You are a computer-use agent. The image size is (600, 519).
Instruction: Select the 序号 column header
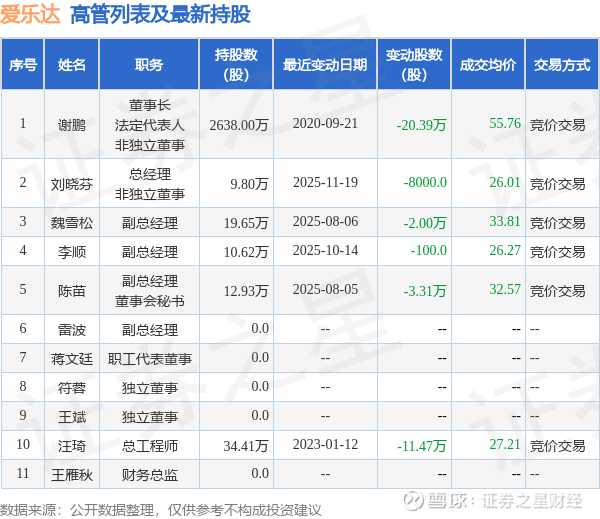click(23, 64)
